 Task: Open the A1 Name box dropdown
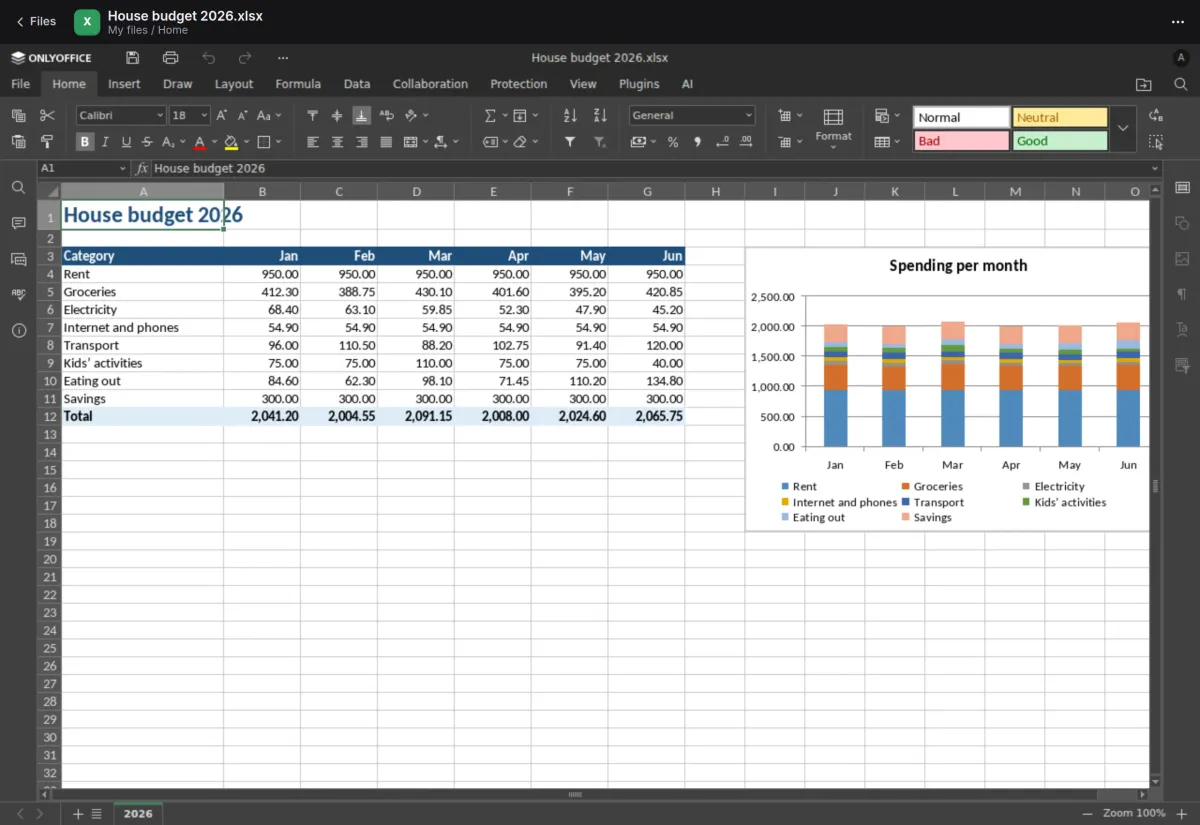coord(124,169)
